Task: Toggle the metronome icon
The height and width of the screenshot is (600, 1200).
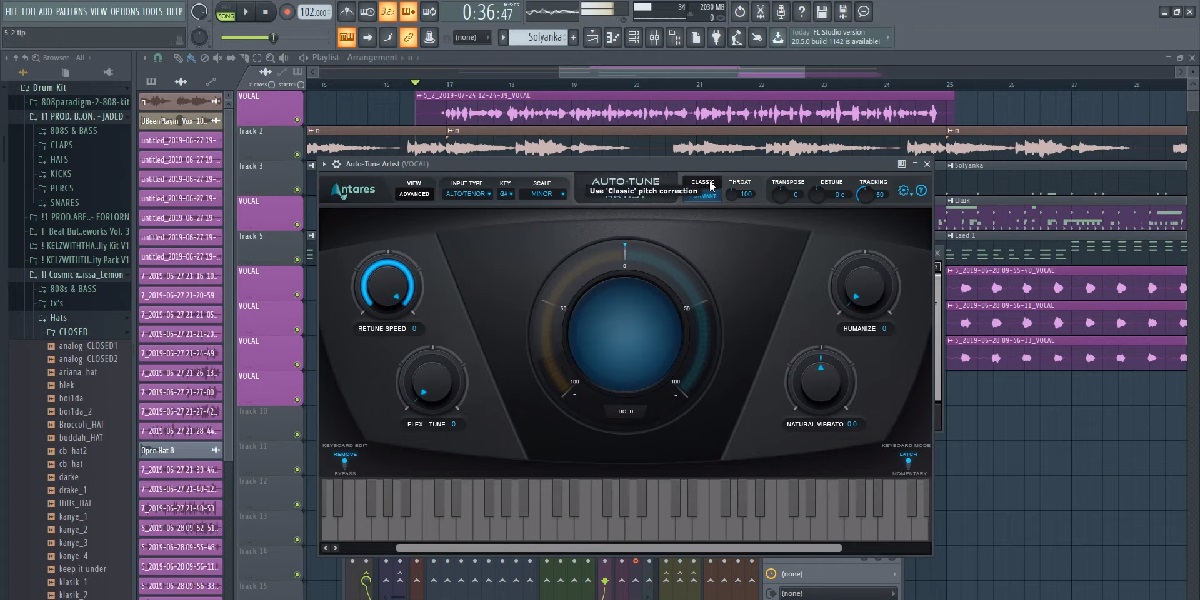Action: (x=346, y=12)
